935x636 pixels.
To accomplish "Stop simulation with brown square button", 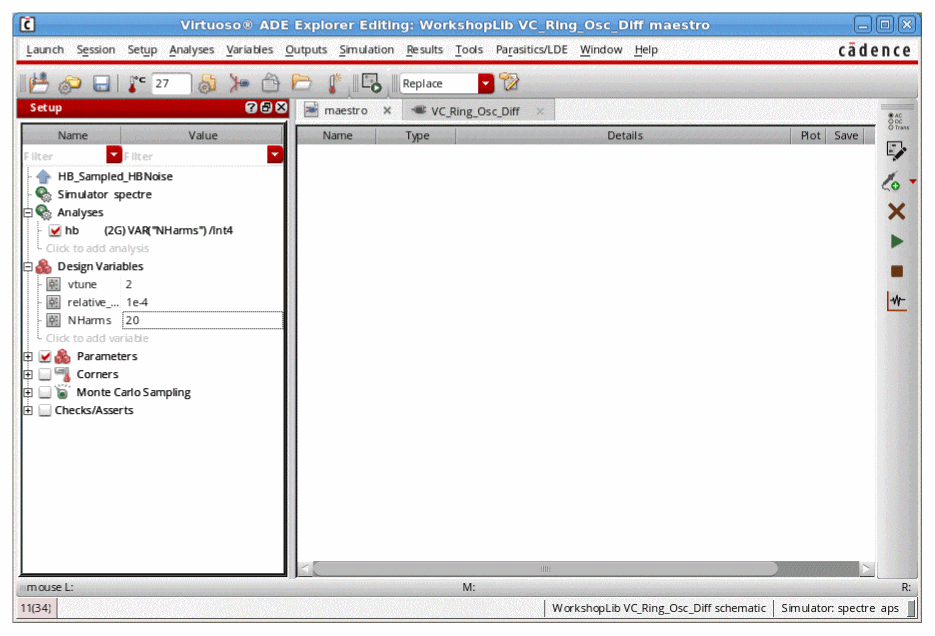I will (896, 271).
